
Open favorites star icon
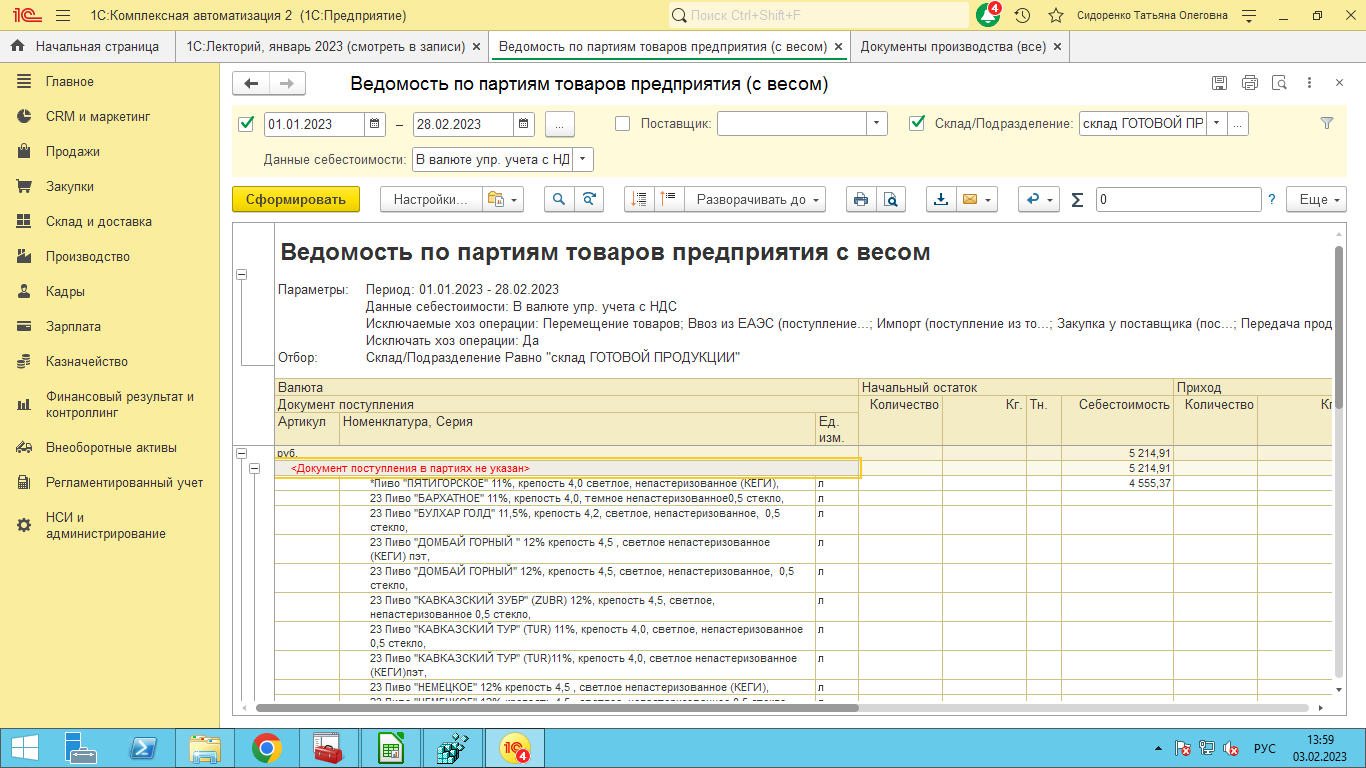click(1055, 16)
